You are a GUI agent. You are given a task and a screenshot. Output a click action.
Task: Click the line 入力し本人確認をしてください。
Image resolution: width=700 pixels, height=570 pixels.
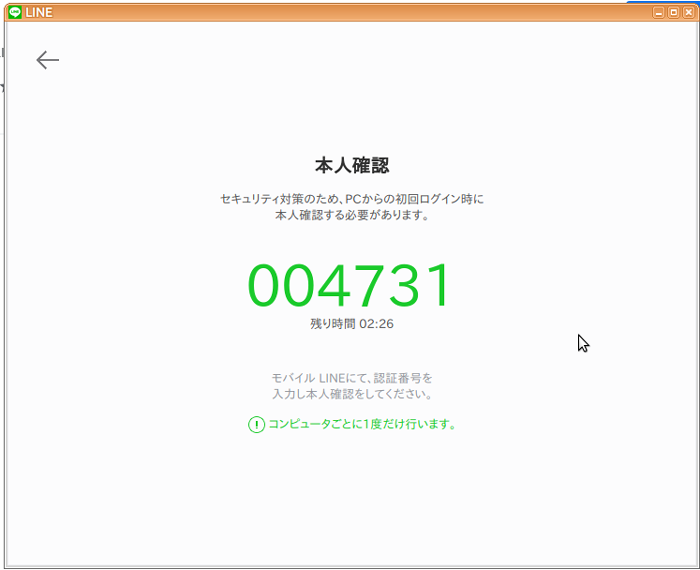352,394
